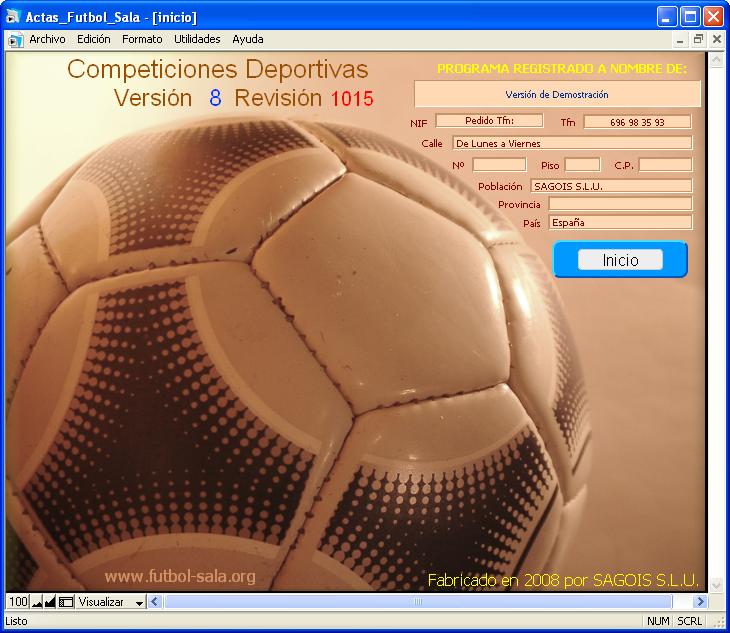
Task: Click the FileMaker document icon in menu bar
Action: (15, 40)
